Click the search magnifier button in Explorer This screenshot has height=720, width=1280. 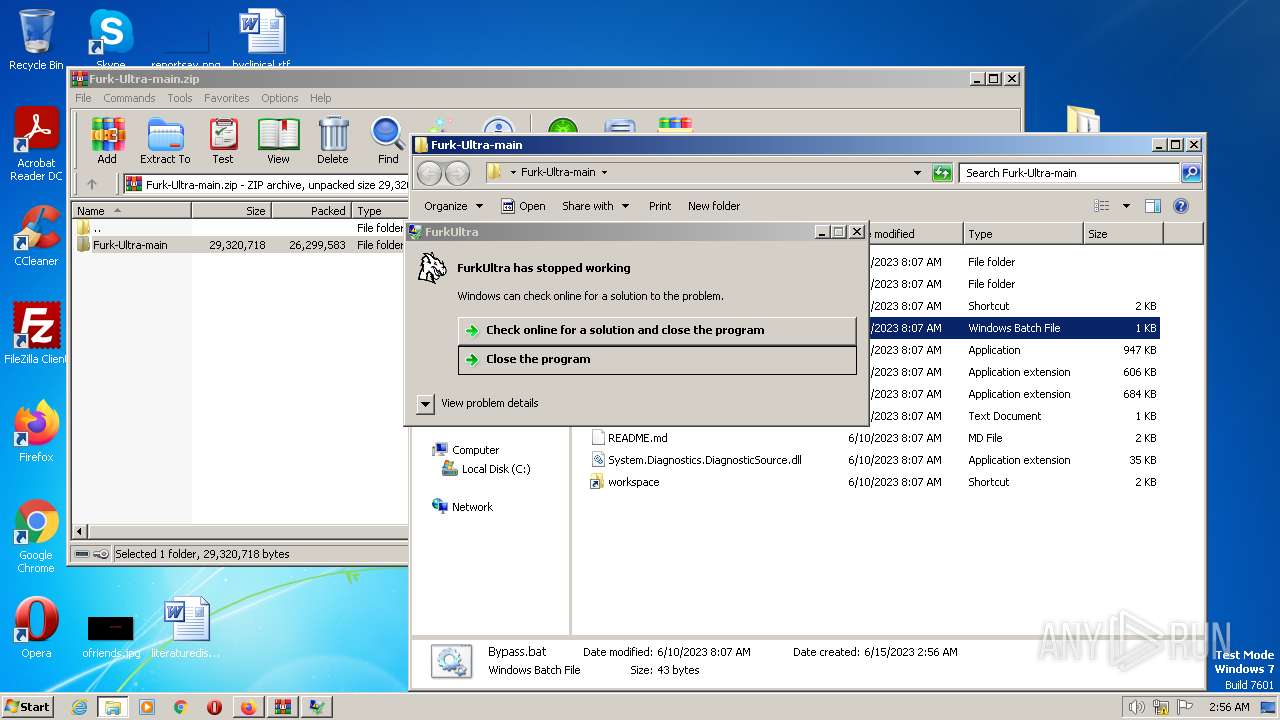pos(1190,172)
